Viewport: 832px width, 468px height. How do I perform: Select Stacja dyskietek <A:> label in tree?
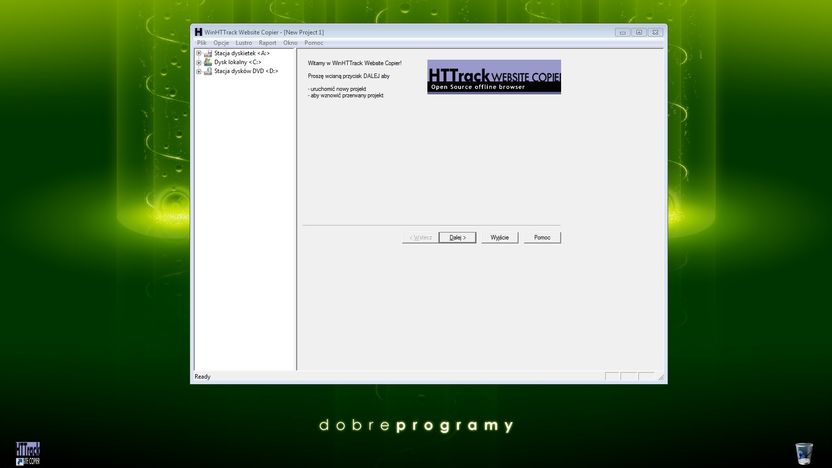point(242,53)
